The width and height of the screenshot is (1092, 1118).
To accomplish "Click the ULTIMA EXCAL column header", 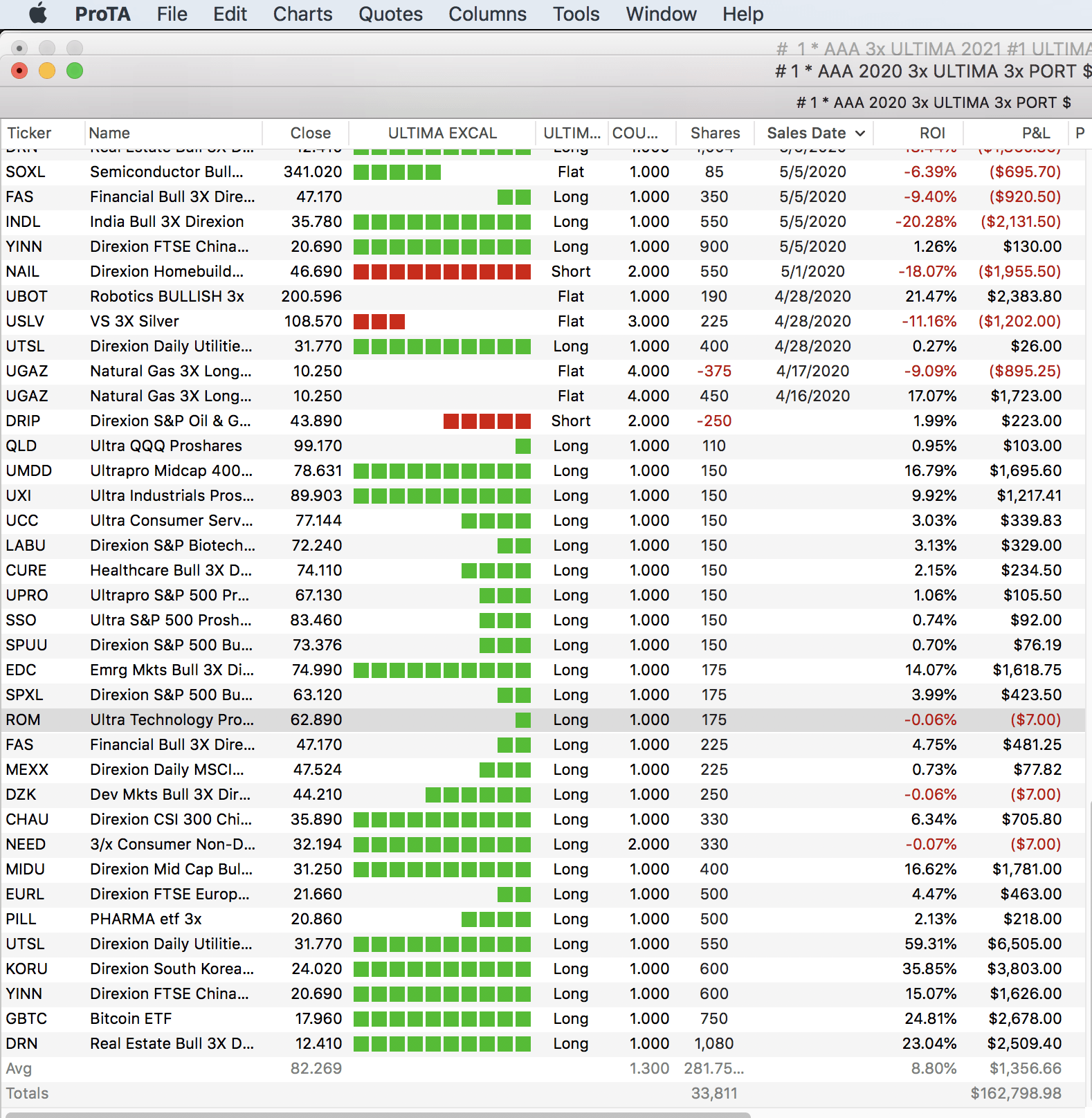I will click(x=442, y=134).
